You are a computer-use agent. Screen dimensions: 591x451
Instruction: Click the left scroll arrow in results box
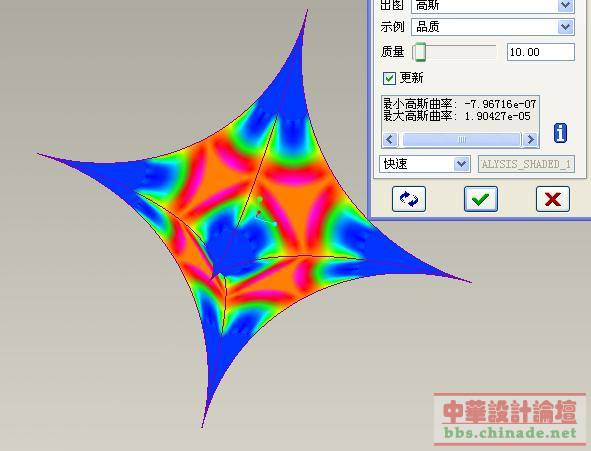pyautogui.click(x=390, y=140)
